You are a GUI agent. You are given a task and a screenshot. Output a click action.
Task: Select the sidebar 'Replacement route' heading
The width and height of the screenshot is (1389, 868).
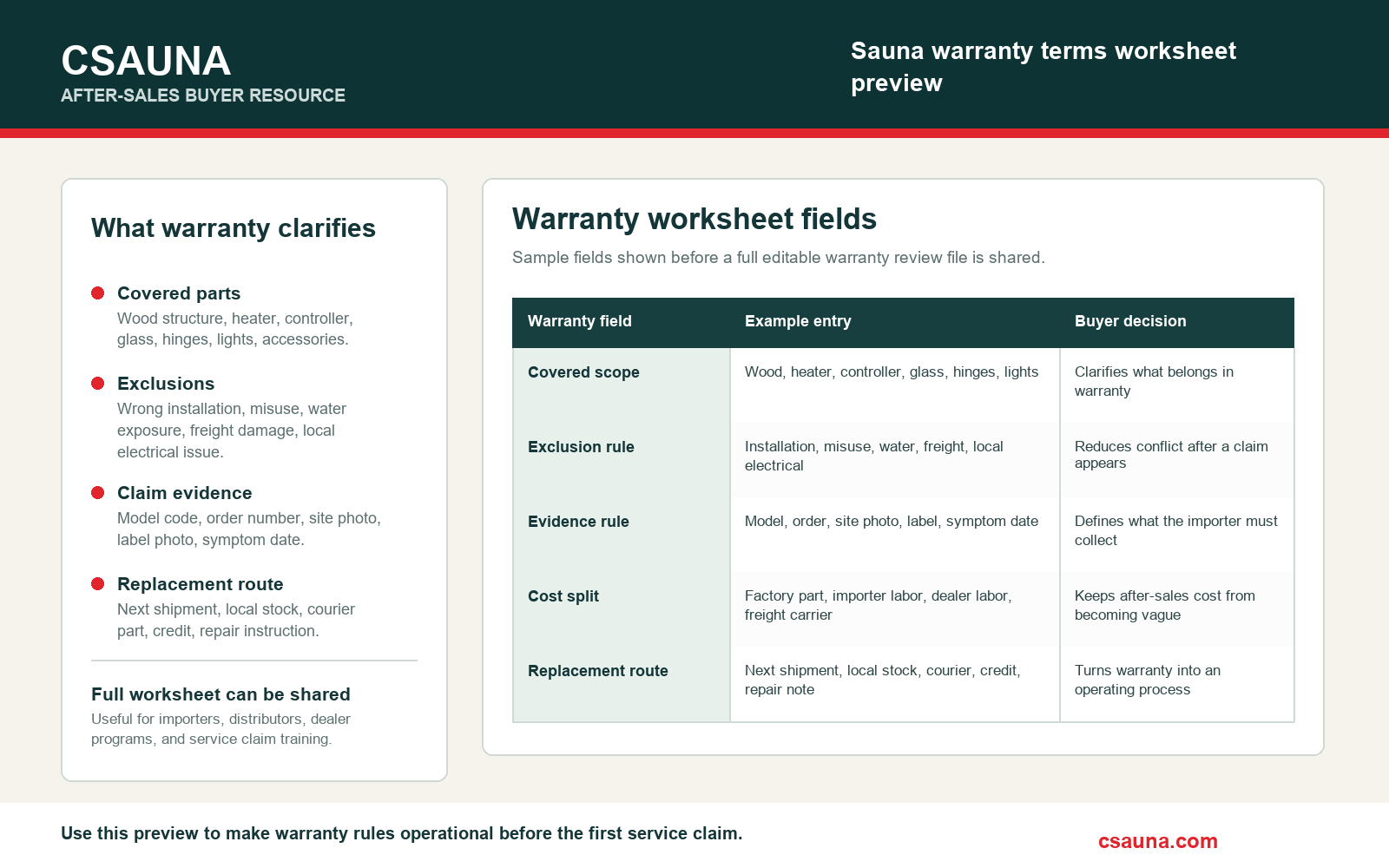pyautogui.click(x=201, y=584)
